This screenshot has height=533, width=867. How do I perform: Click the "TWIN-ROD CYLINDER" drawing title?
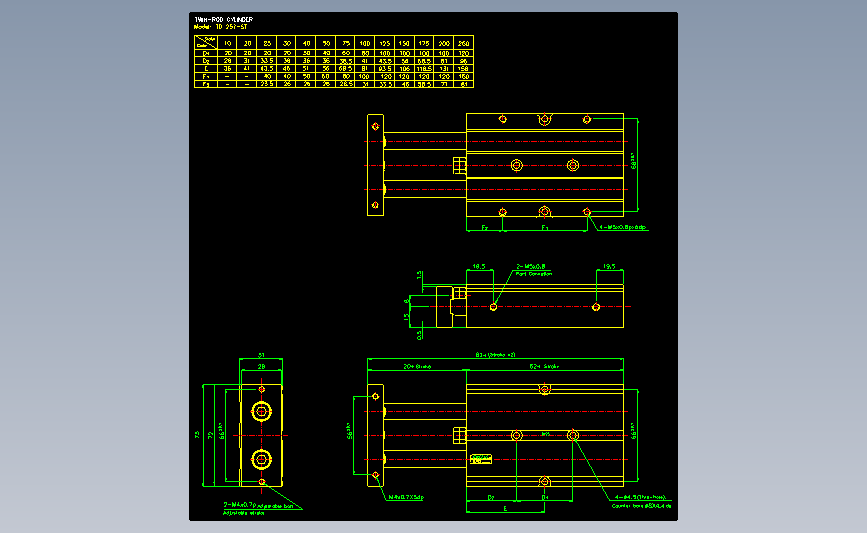(223, 19)
